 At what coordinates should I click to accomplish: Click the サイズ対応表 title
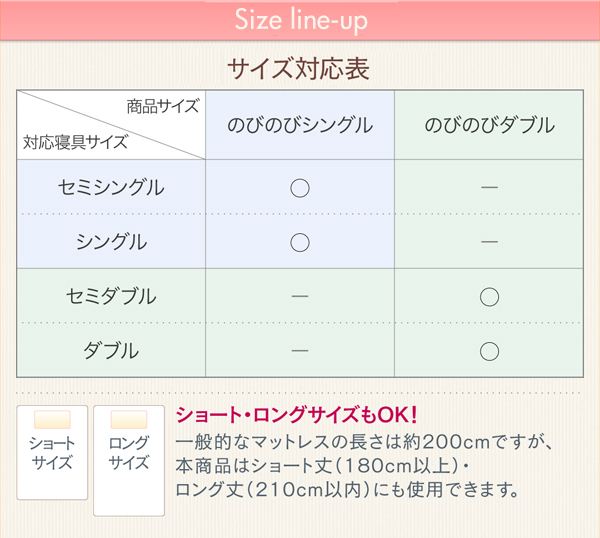[299, 69]
